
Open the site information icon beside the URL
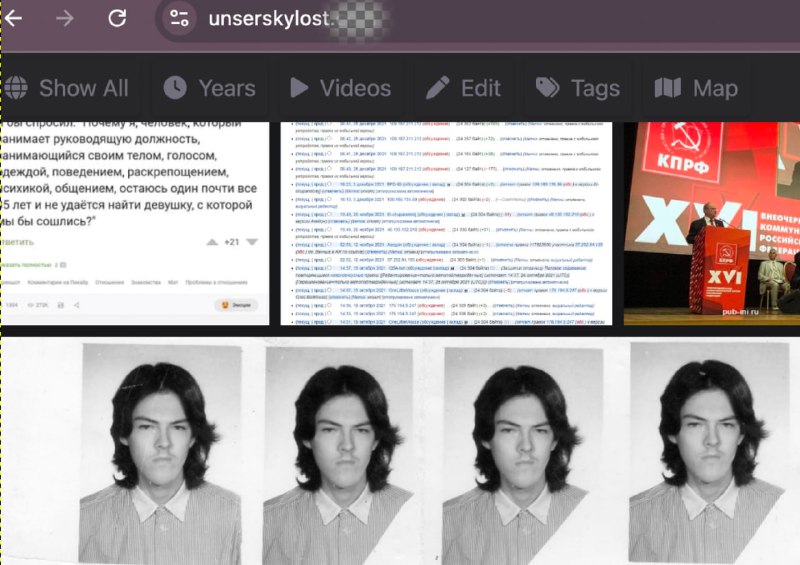pos(179,18)
